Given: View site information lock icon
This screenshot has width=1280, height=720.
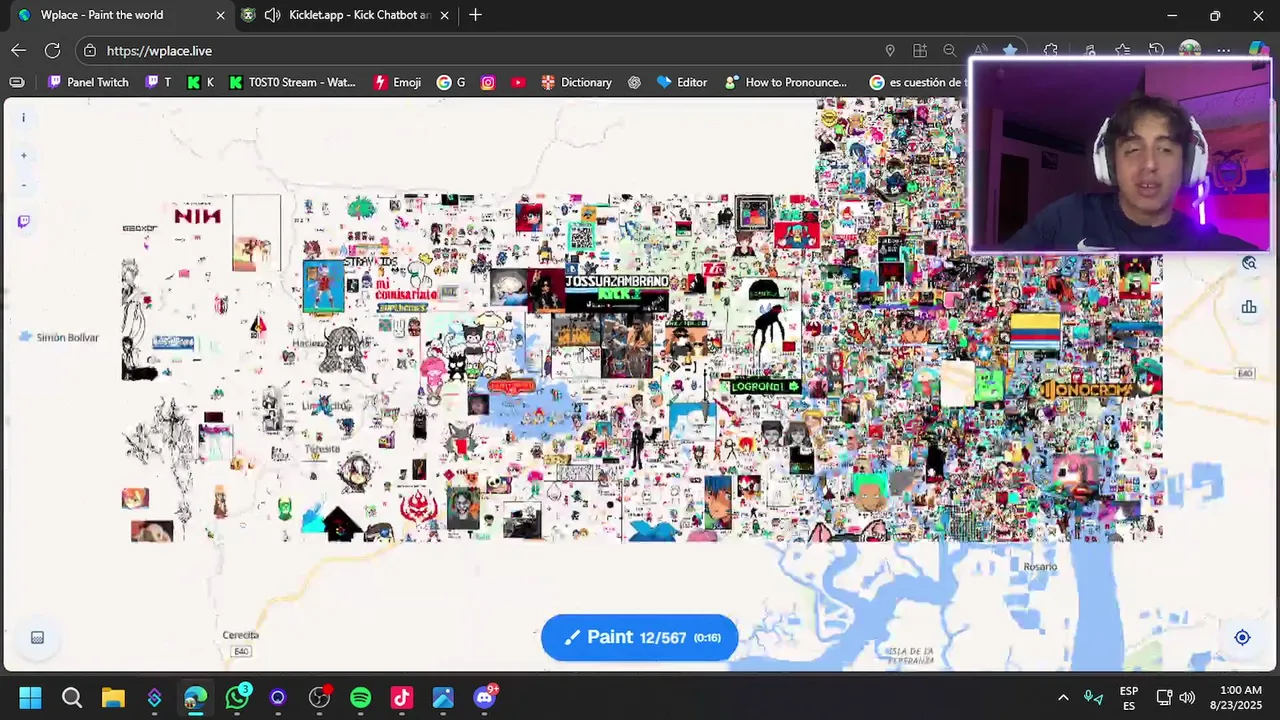Looking at the screenshot, I should (x=90, y=50).
